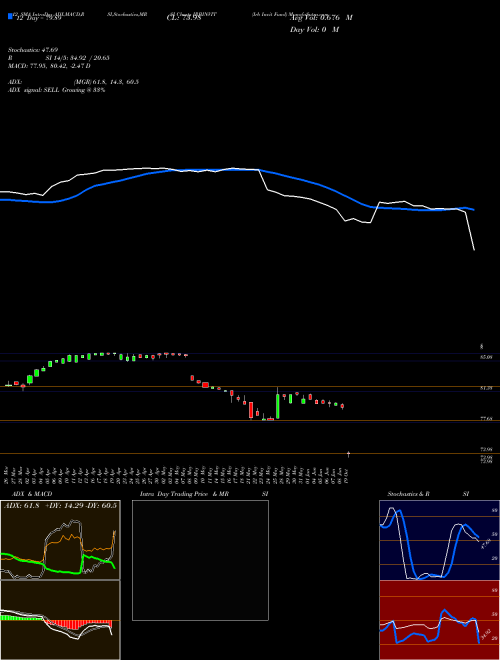Click the 'Day Vol: 0 M' text

[x=314, y=30]
